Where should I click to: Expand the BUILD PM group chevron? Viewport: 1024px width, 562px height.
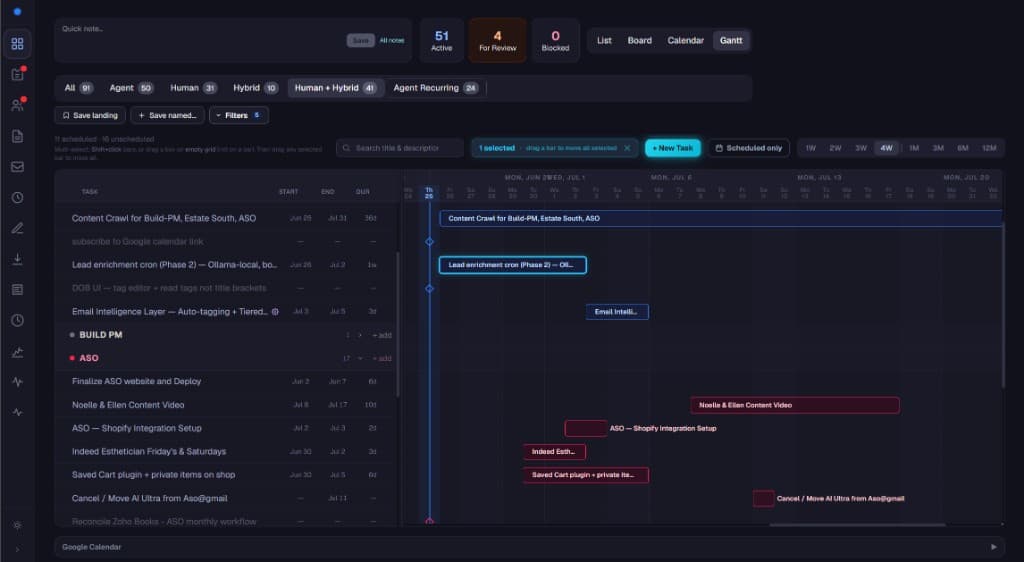[360, 335]
